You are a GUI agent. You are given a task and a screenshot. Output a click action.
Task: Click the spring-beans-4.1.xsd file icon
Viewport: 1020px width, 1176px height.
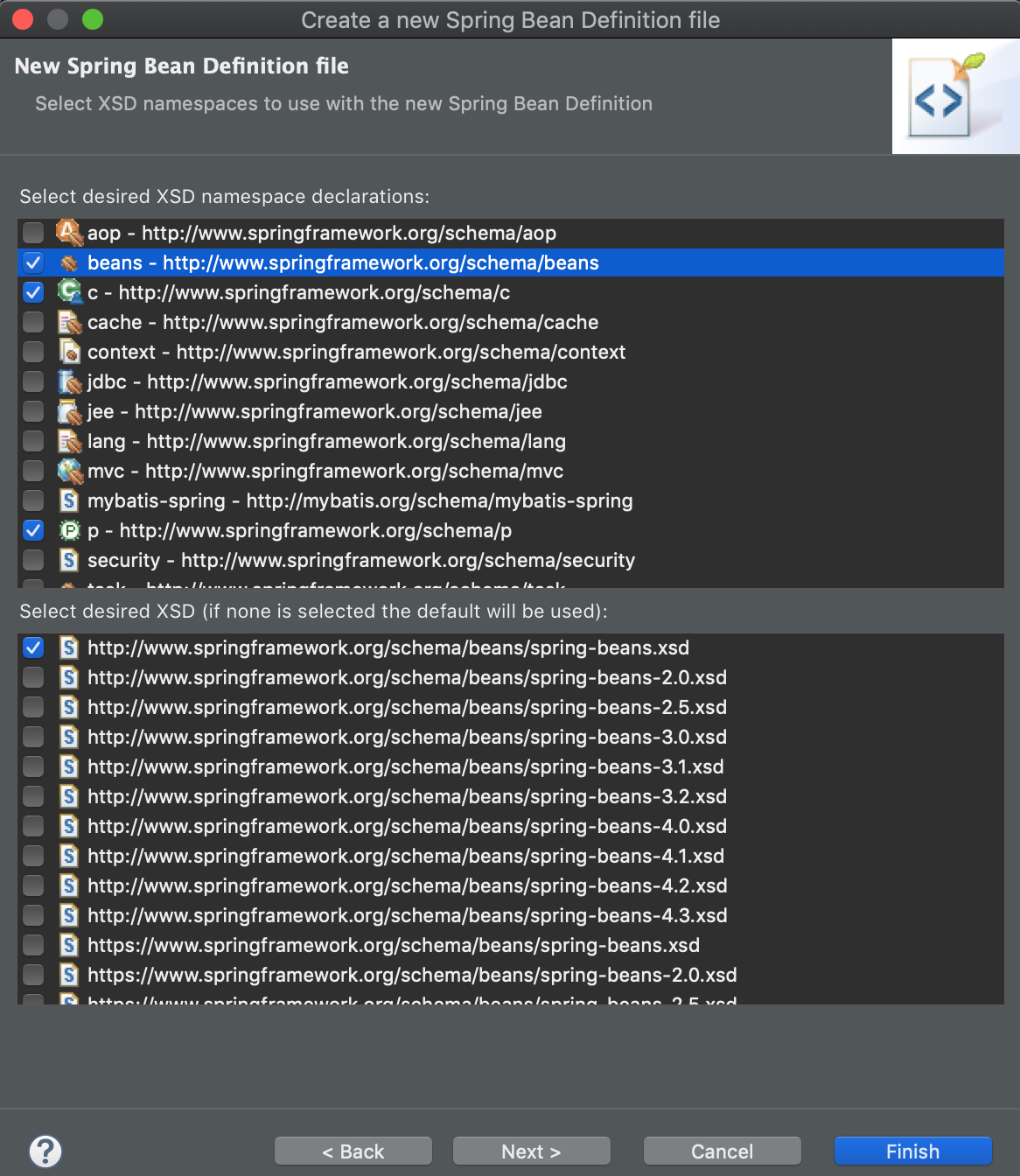click(x=69, y=856)
